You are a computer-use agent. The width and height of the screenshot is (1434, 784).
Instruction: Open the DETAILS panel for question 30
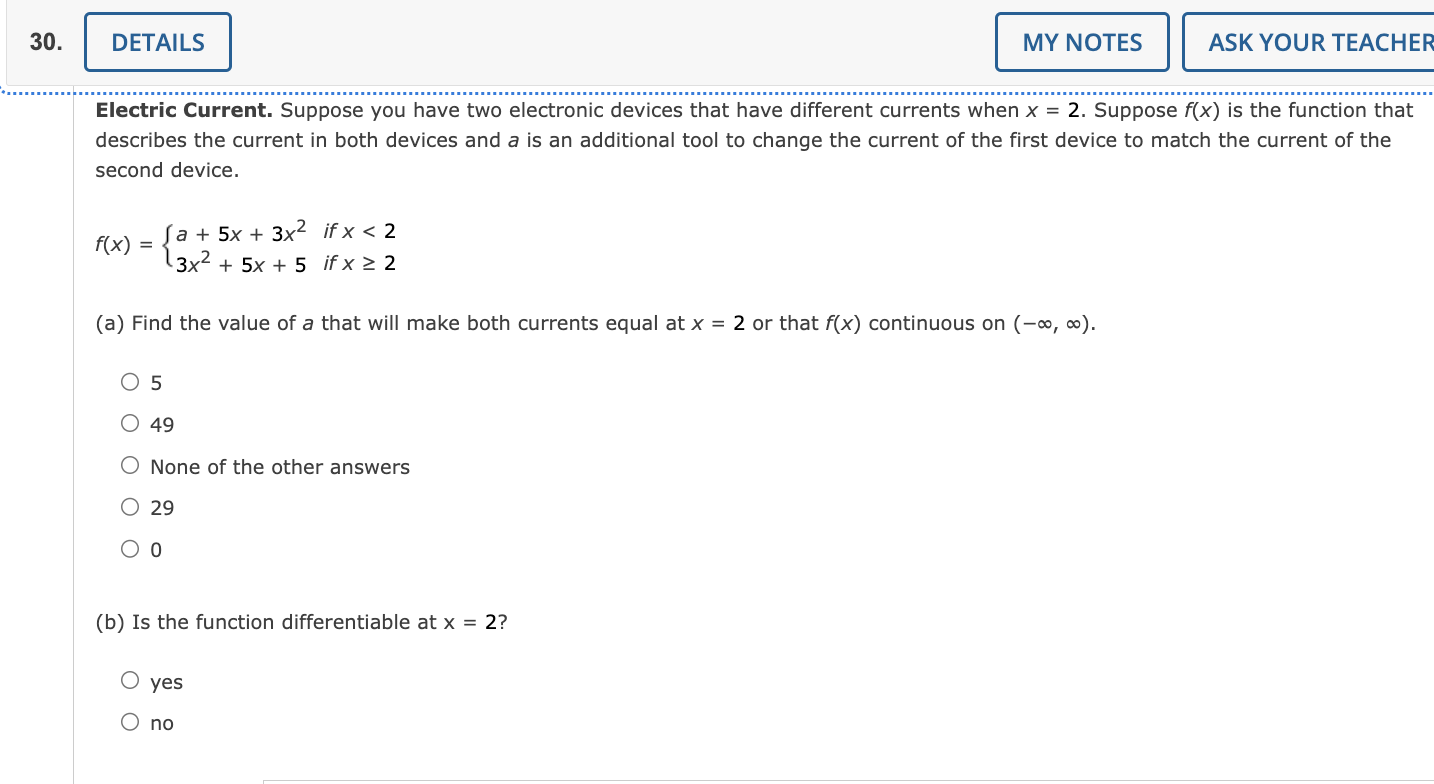[157, 41]
